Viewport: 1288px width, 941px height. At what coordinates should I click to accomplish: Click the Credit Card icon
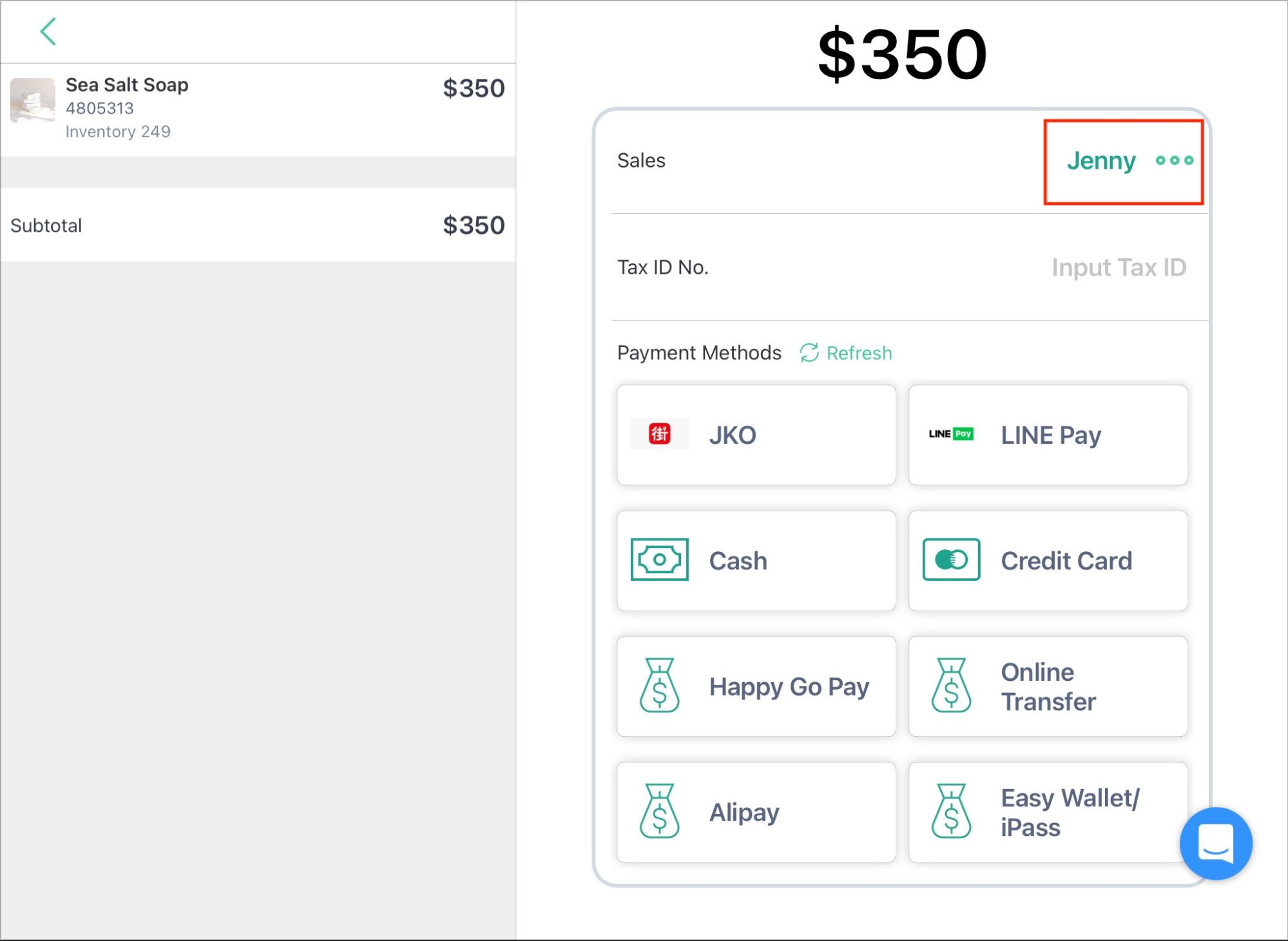point(951,560)
